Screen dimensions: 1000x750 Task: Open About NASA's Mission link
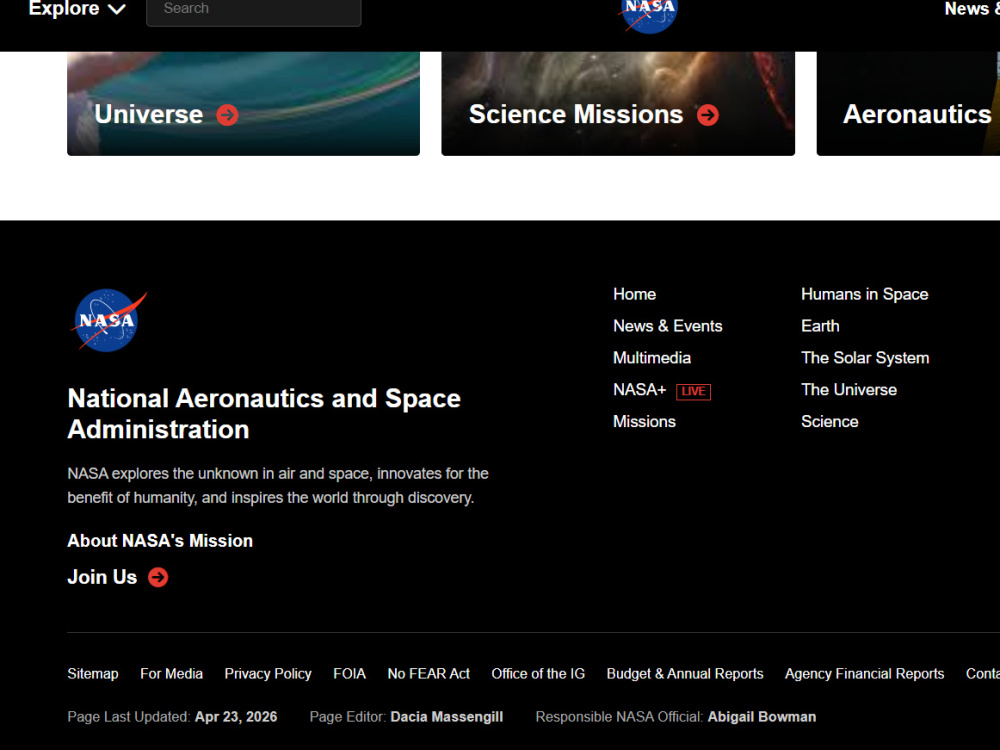pyautogui.click(x=160, y=541)
